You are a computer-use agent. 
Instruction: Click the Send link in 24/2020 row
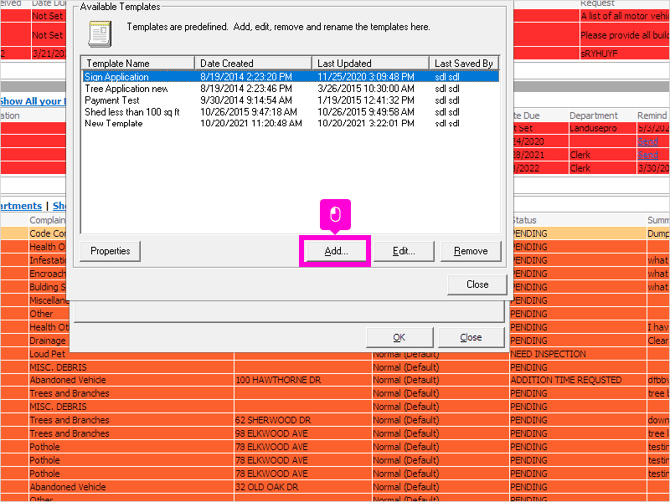coord(647,141)
